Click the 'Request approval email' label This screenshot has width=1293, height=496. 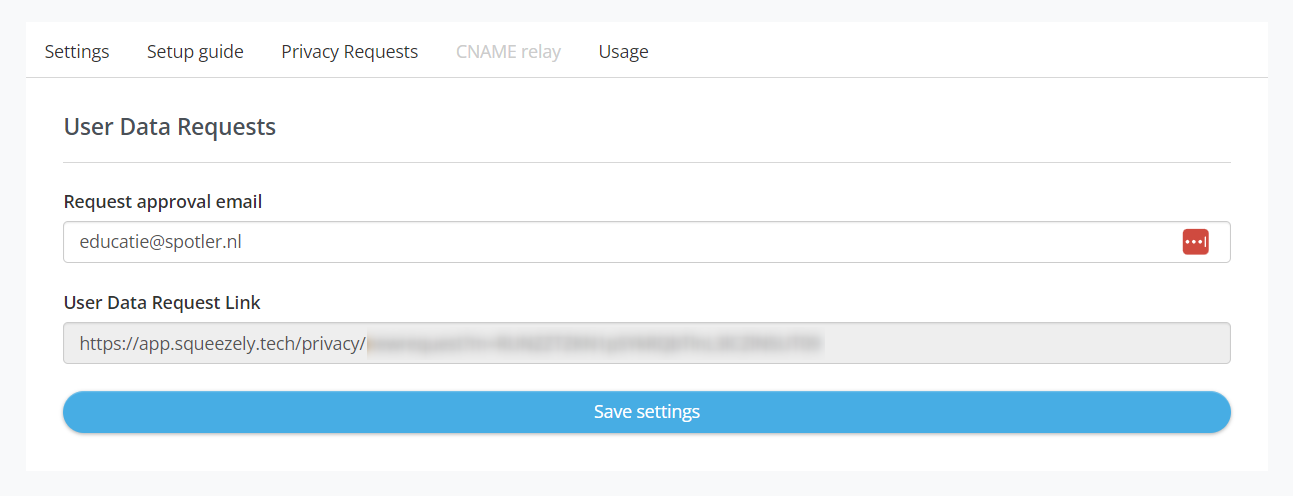163,201
